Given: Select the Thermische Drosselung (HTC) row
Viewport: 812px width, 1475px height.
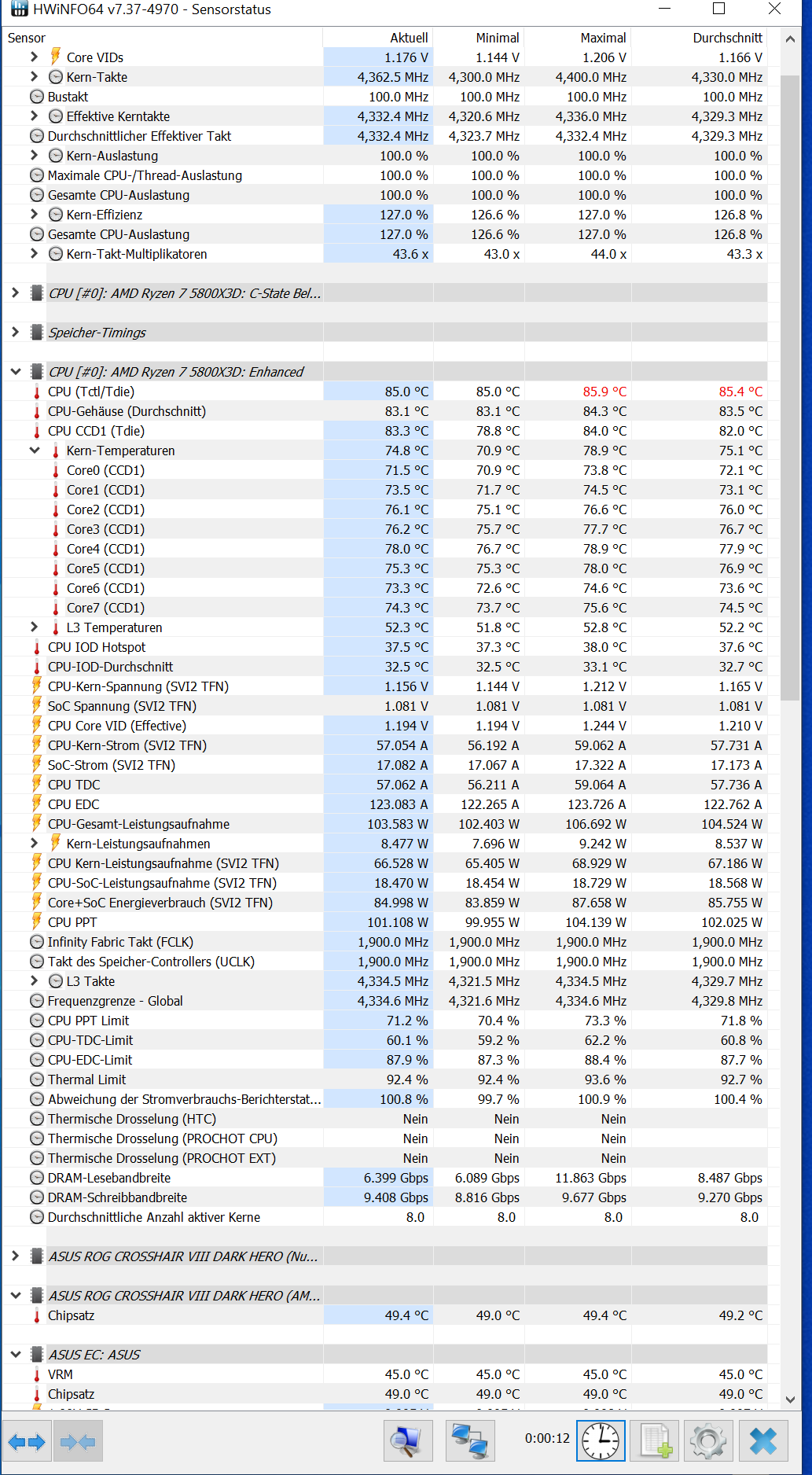Looking at the screenshot, I should (x=384, y=1119).
